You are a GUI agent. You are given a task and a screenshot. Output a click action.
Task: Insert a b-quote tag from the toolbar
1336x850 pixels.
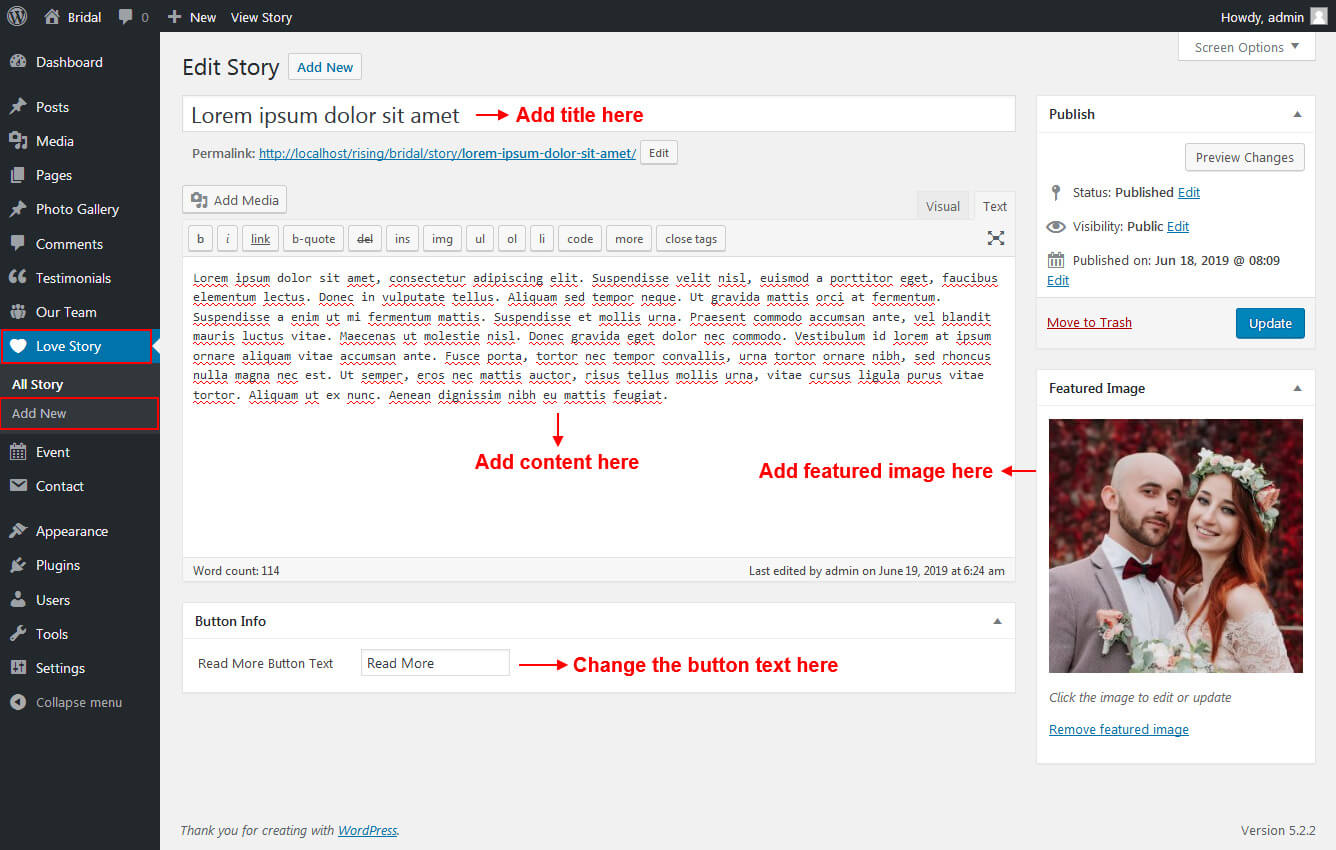pyautogui.click(x=313, y=239)
